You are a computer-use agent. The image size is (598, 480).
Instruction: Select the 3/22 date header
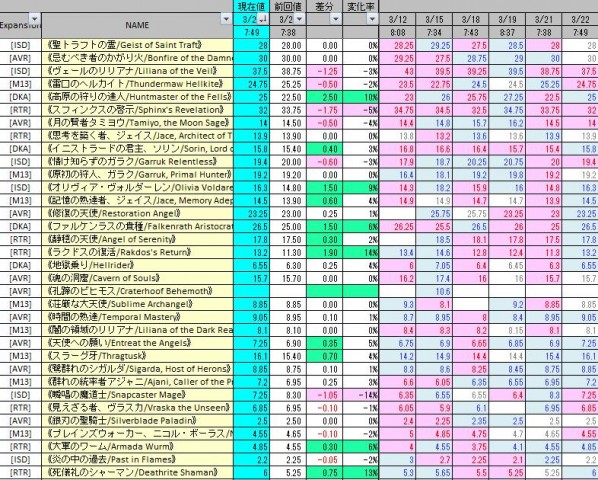coord(580,19)
